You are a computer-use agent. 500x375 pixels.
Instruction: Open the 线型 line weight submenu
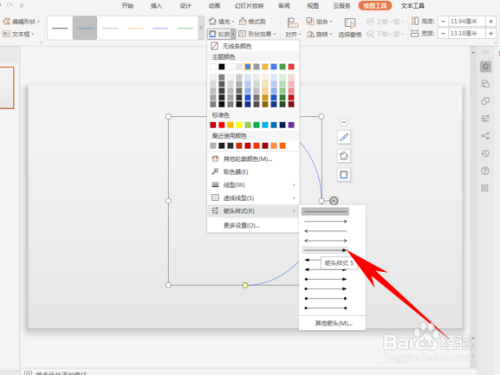(253, 185)
